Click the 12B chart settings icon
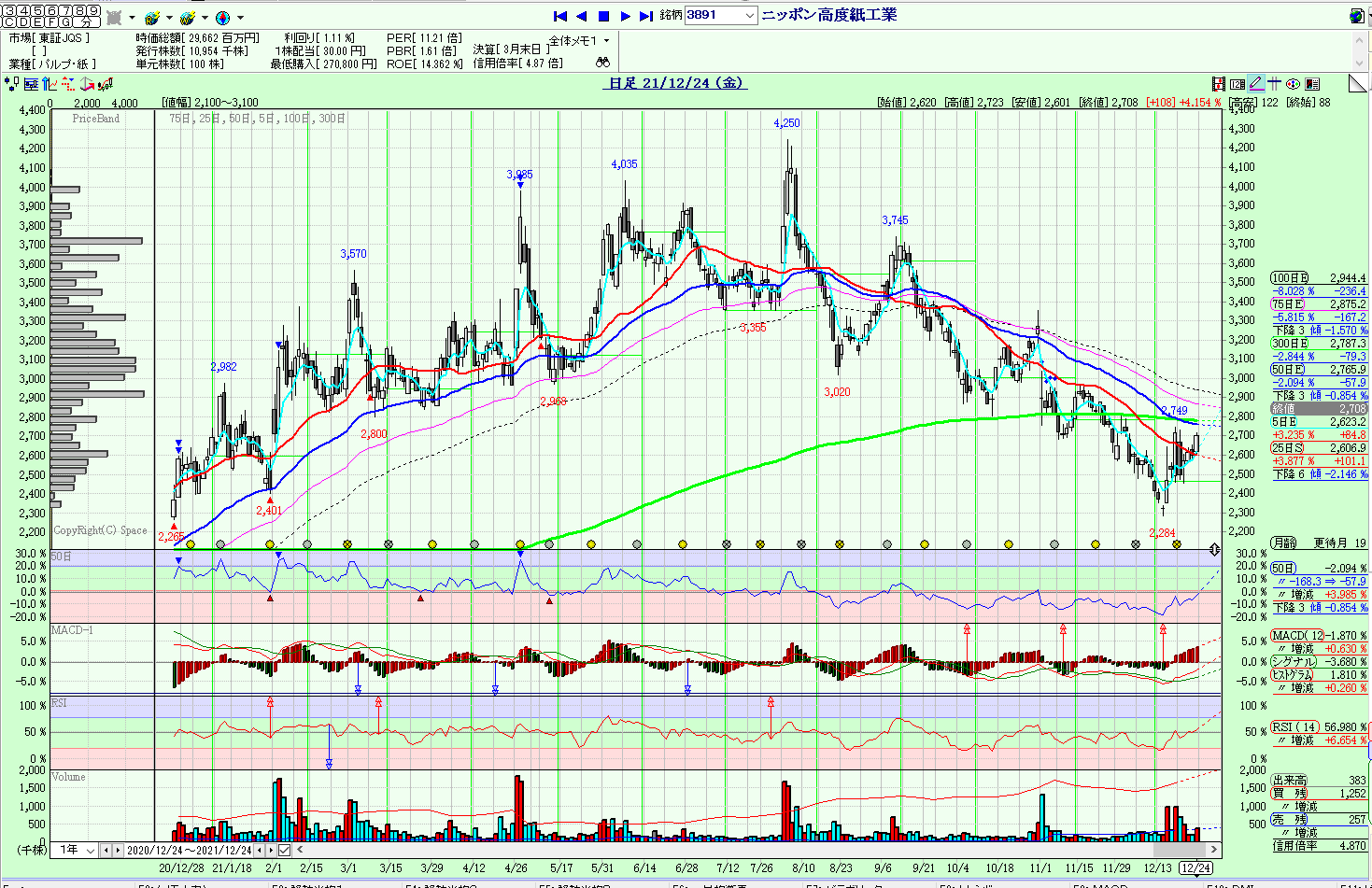The image size is (1372, 888). [x=1238, y=84]
